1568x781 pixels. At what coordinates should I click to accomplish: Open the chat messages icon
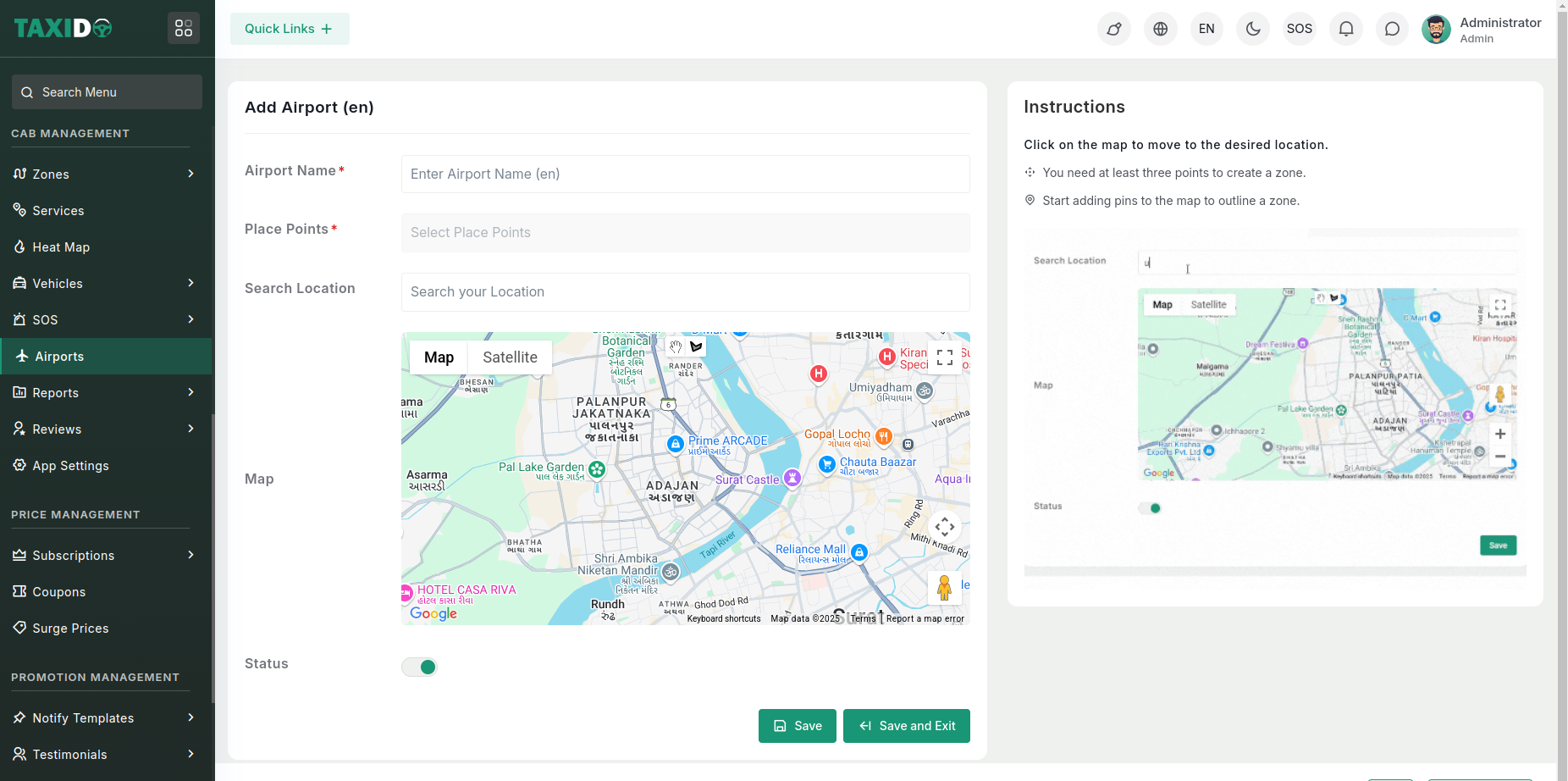pyautogui.click(x=1392, y=29)
